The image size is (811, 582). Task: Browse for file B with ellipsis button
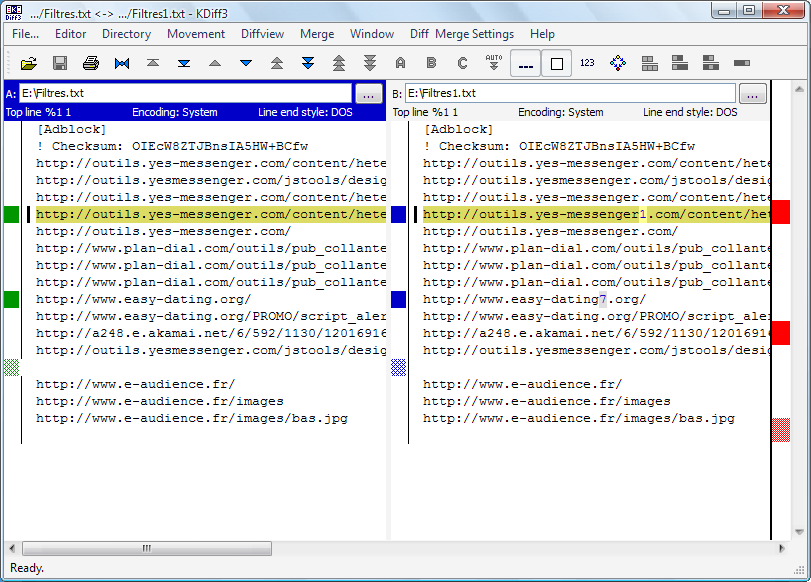coord(753,94)
